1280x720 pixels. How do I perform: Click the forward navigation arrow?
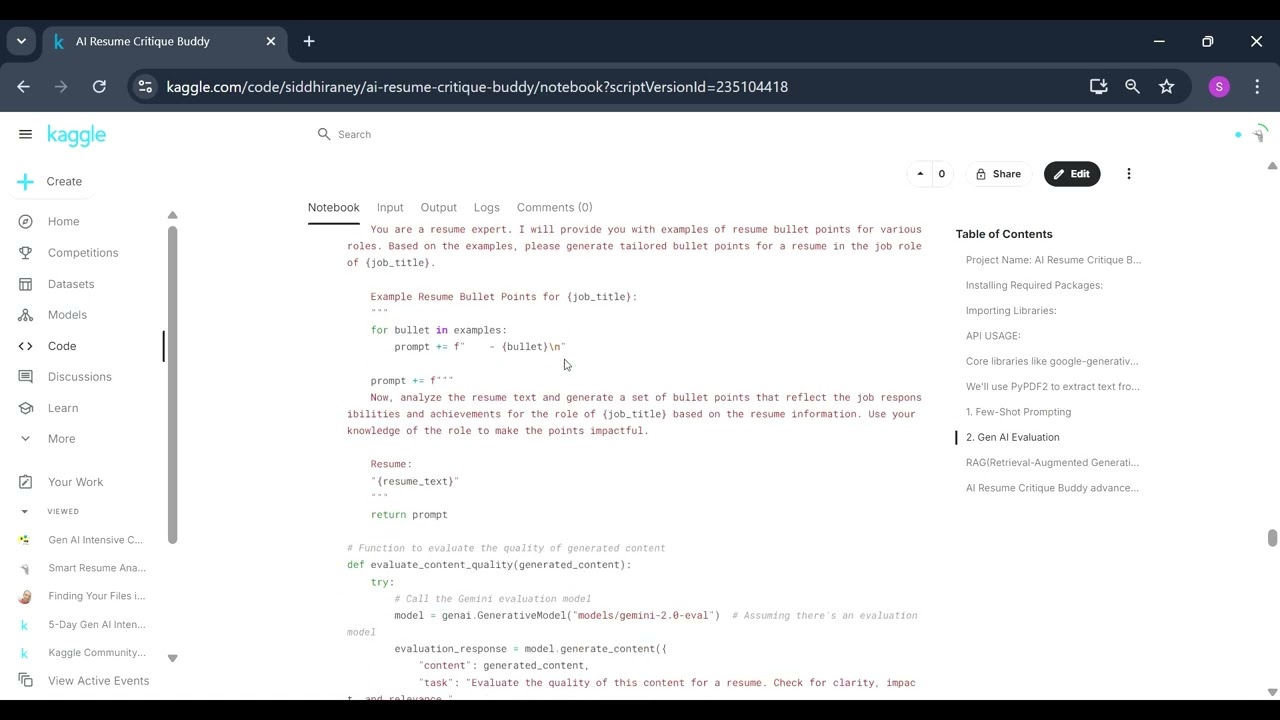[61, 87]
